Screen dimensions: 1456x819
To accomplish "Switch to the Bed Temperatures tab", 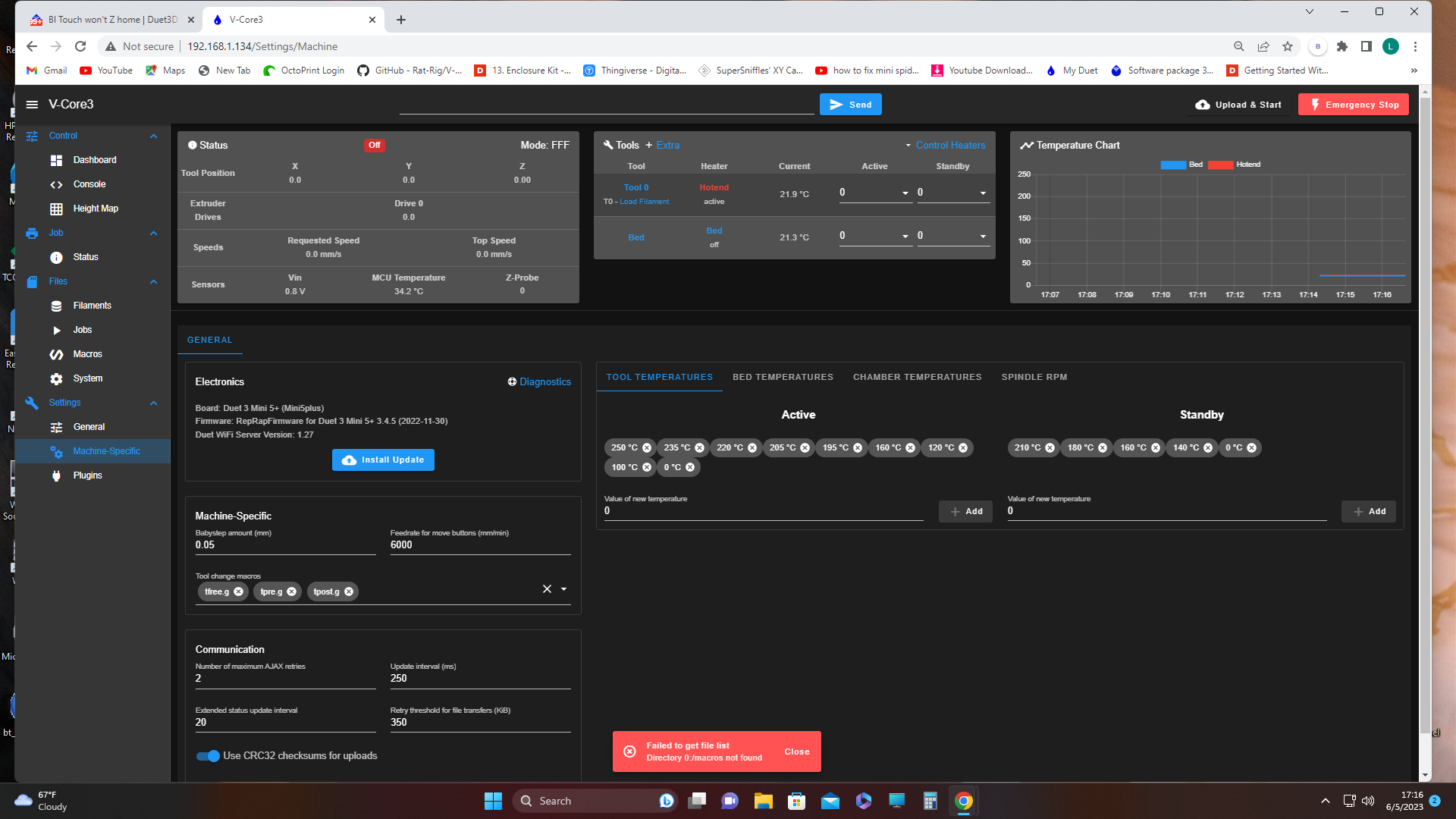I will (783, 377).
